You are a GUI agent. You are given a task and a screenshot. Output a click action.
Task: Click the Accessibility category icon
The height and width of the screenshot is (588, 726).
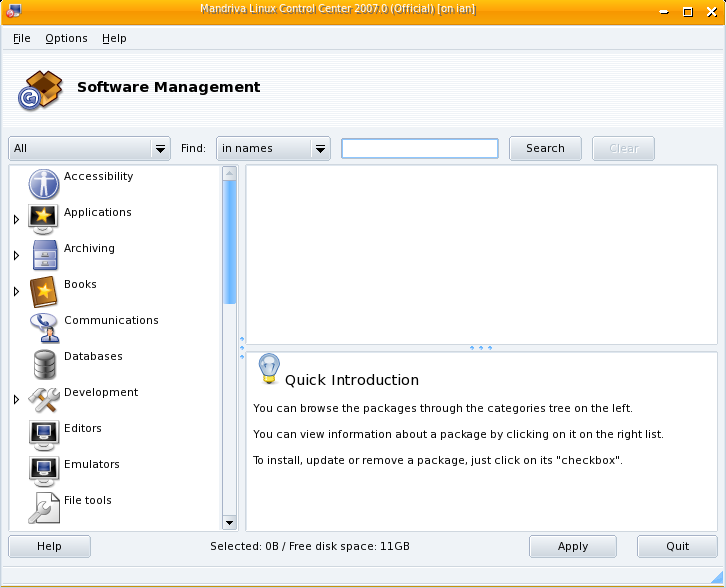pyautogui.click(x=44, y=183)
